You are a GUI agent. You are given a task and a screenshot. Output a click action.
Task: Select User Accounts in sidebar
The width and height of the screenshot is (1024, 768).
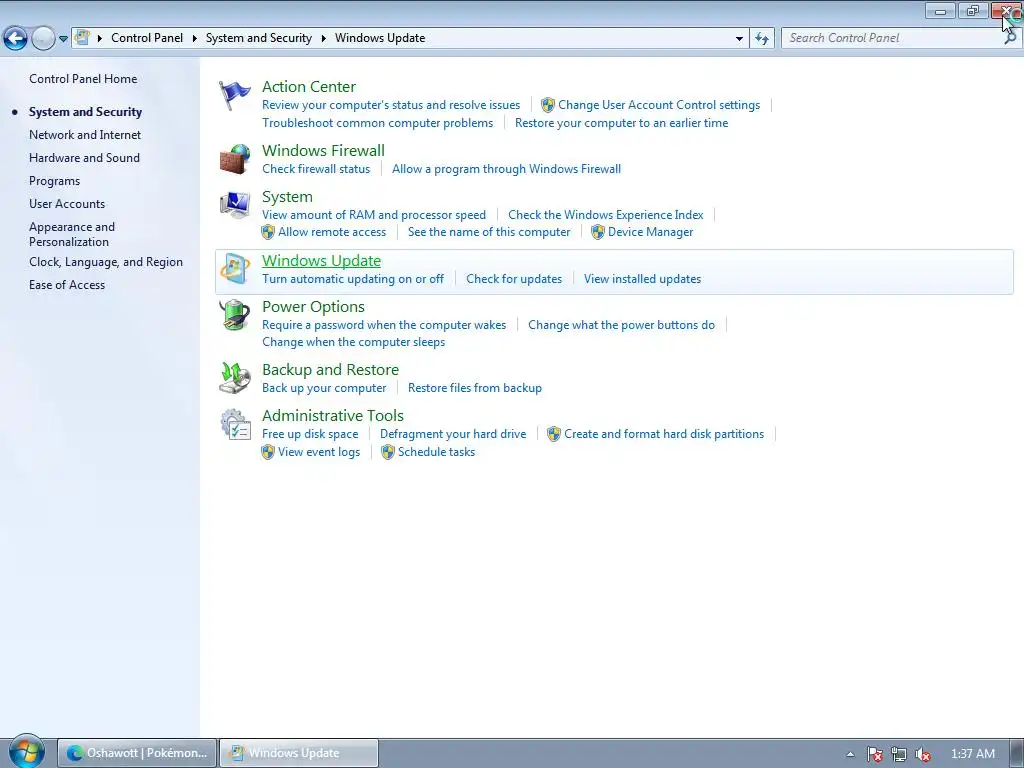point(67,204)
